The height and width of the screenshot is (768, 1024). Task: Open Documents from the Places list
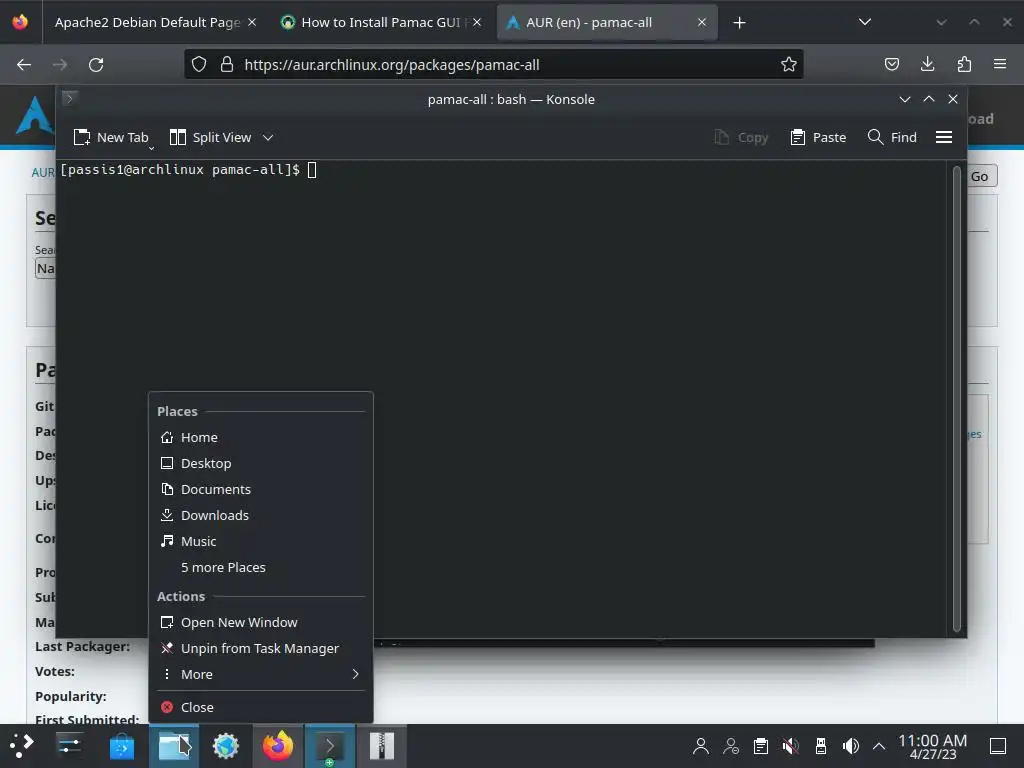click(261, 489)
